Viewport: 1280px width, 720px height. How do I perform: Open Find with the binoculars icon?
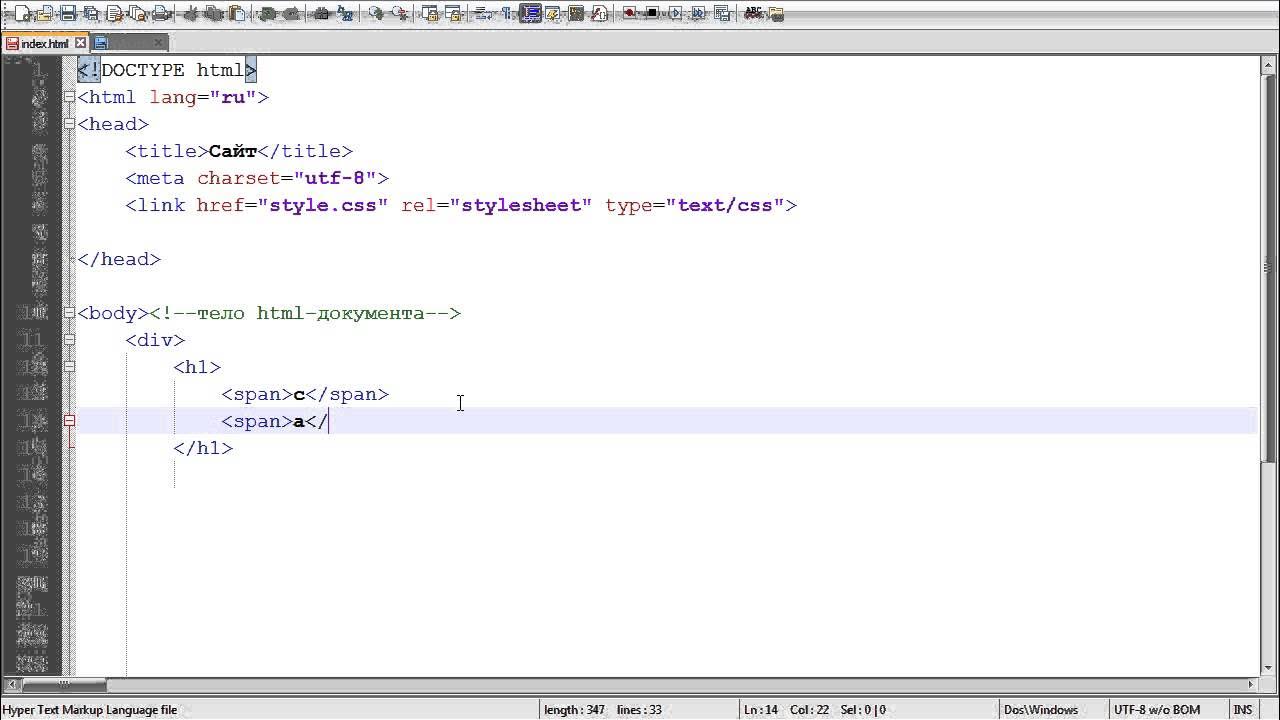[321, 14]
